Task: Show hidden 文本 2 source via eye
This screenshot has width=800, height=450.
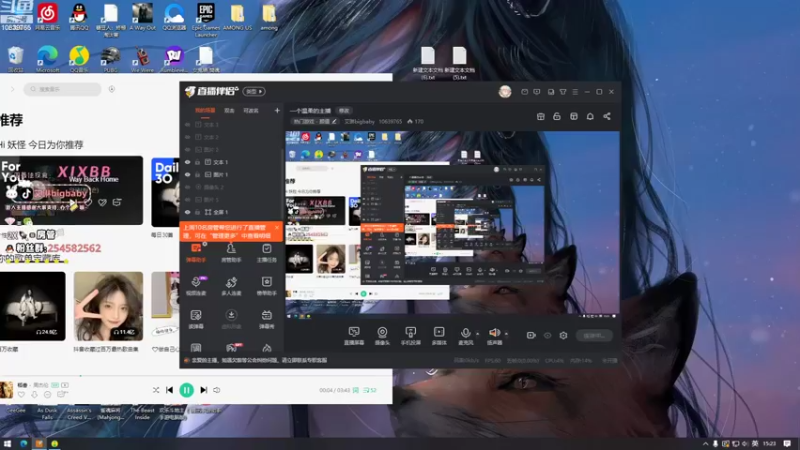Action: pos(187,137)
